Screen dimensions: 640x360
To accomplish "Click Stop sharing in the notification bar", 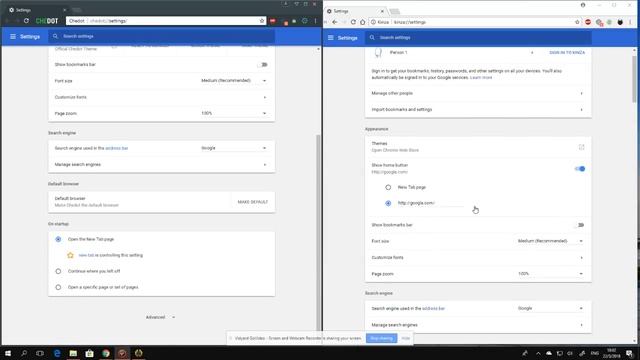I will point(381,338).
